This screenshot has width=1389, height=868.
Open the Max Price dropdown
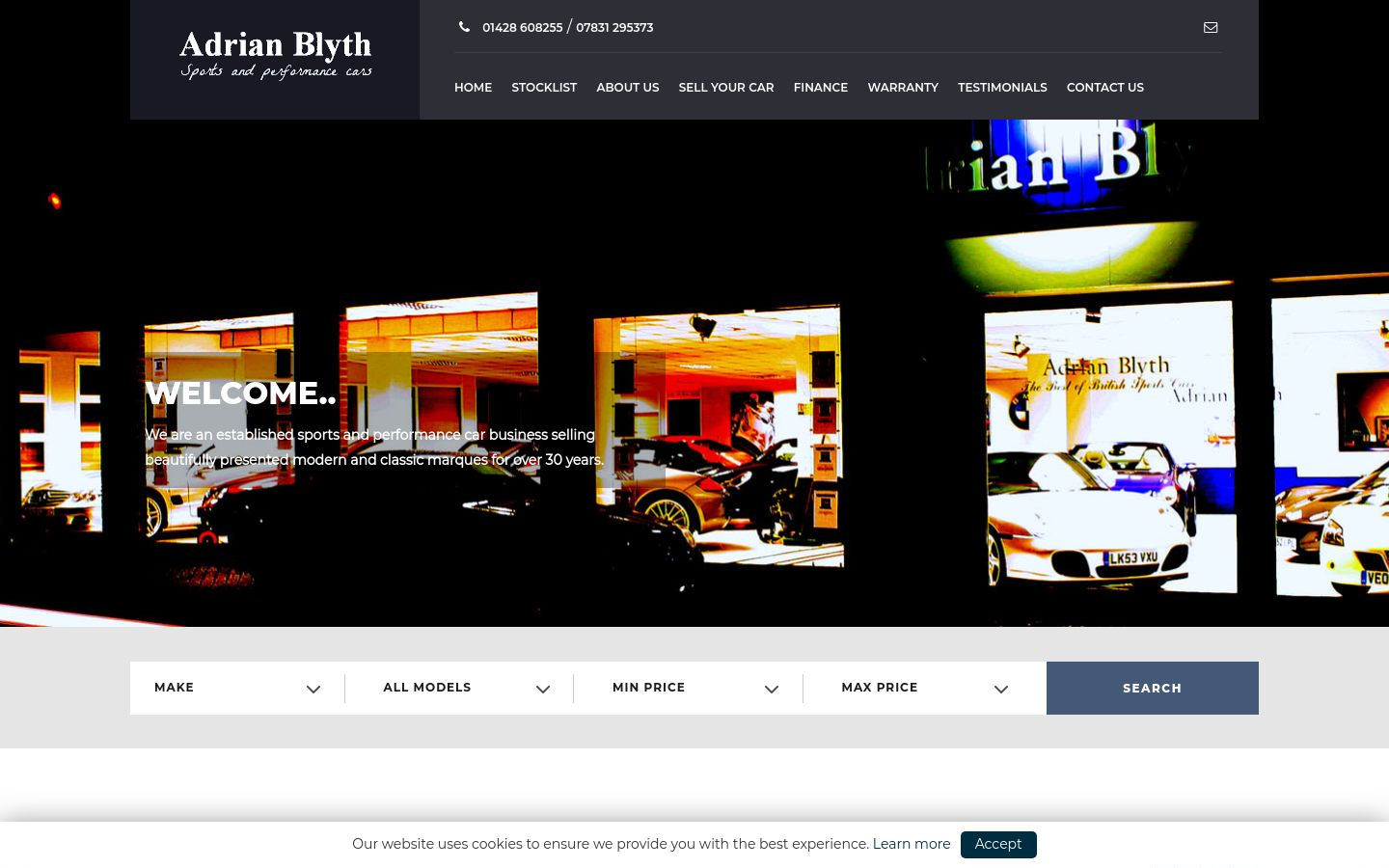(924, 688)
